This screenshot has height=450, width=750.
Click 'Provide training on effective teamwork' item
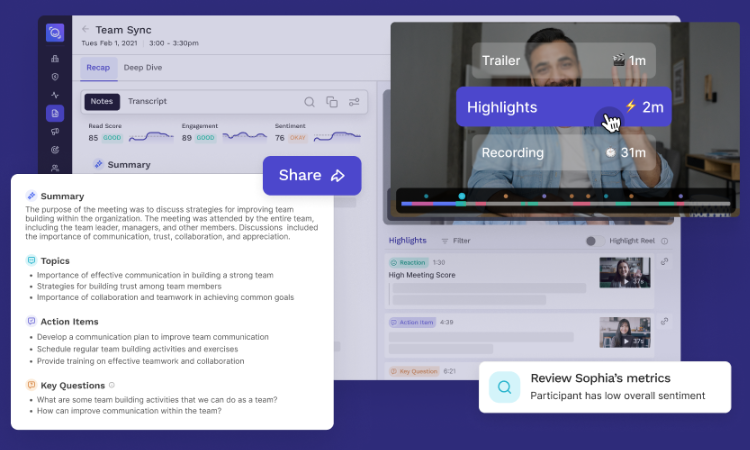point(141,361)
